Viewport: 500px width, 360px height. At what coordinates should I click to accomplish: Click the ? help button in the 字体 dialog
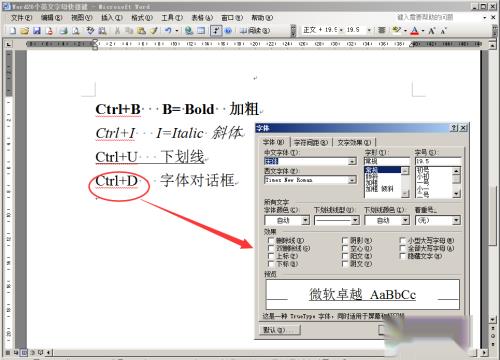pyautogui.click(x=454, y=128)
